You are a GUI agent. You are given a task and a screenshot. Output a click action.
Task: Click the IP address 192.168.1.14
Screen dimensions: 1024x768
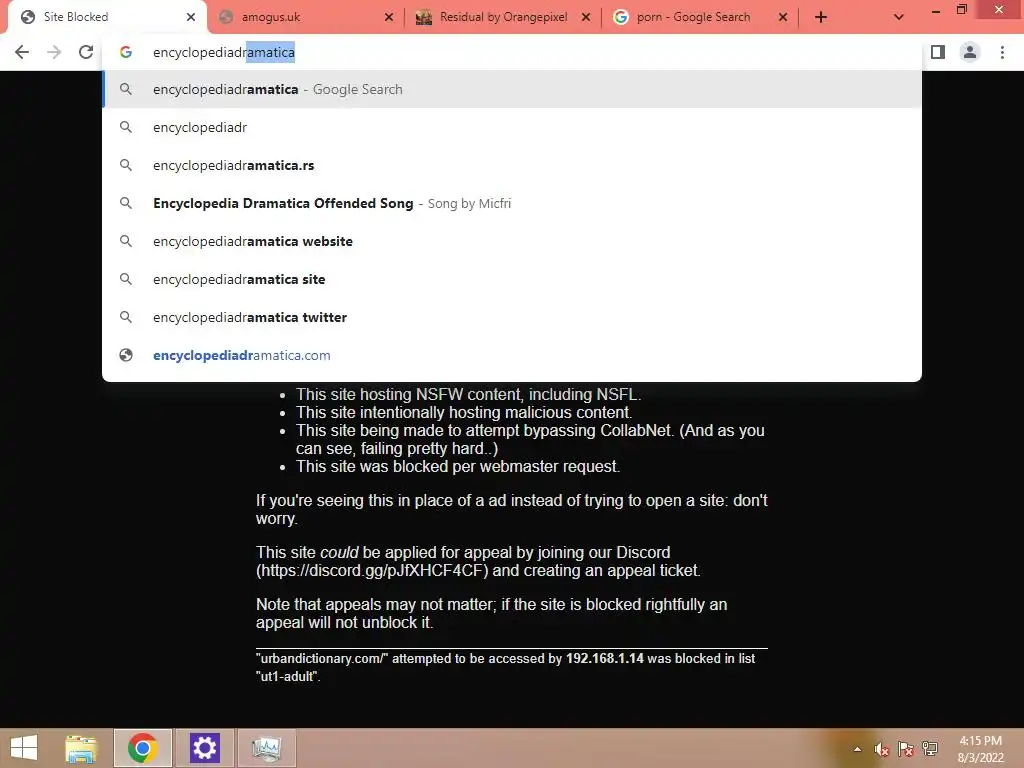pyautogui.click(x=605, y=658)
